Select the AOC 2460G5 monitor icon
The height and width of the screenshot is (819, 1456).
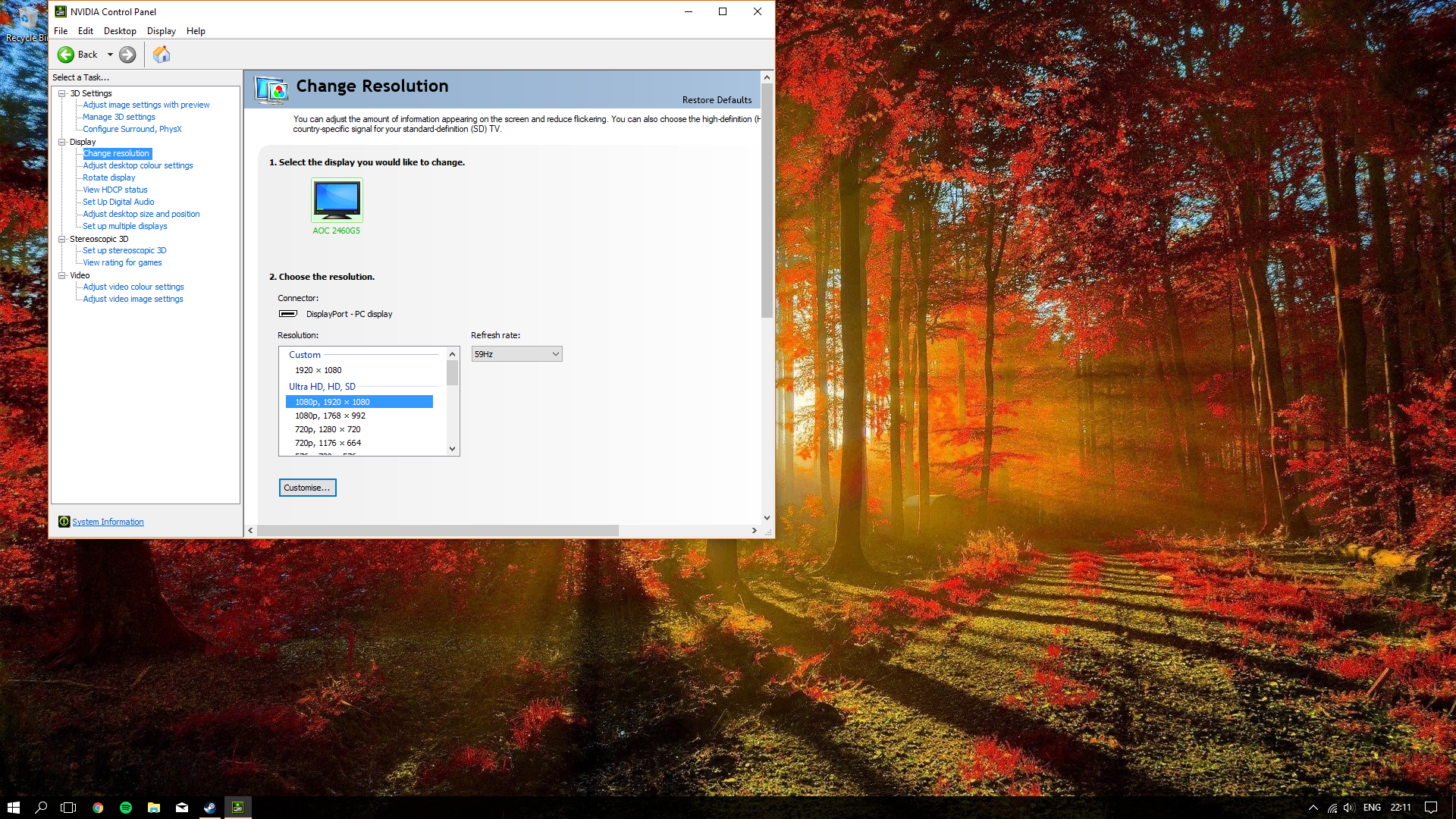[x=337, y=199]
